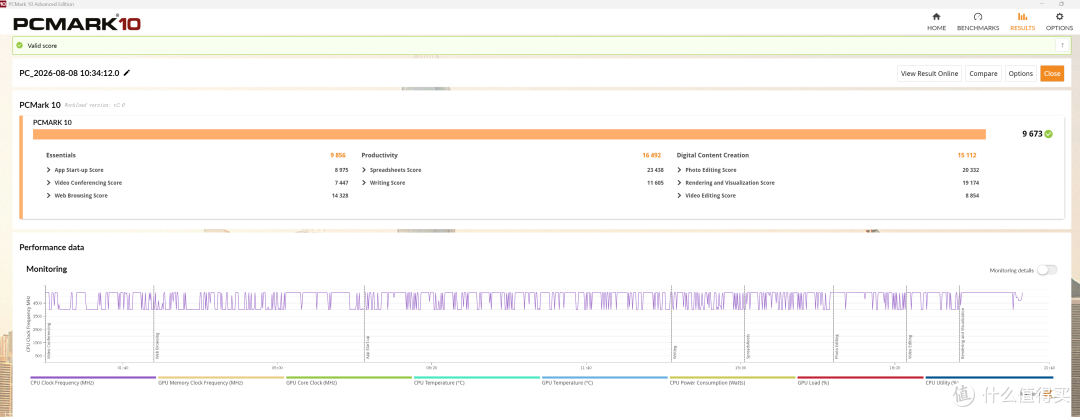The height and width of the screenshot is (417, 1080).
Task: Open the Results bar chart icon
Action: click(1022, 17)
